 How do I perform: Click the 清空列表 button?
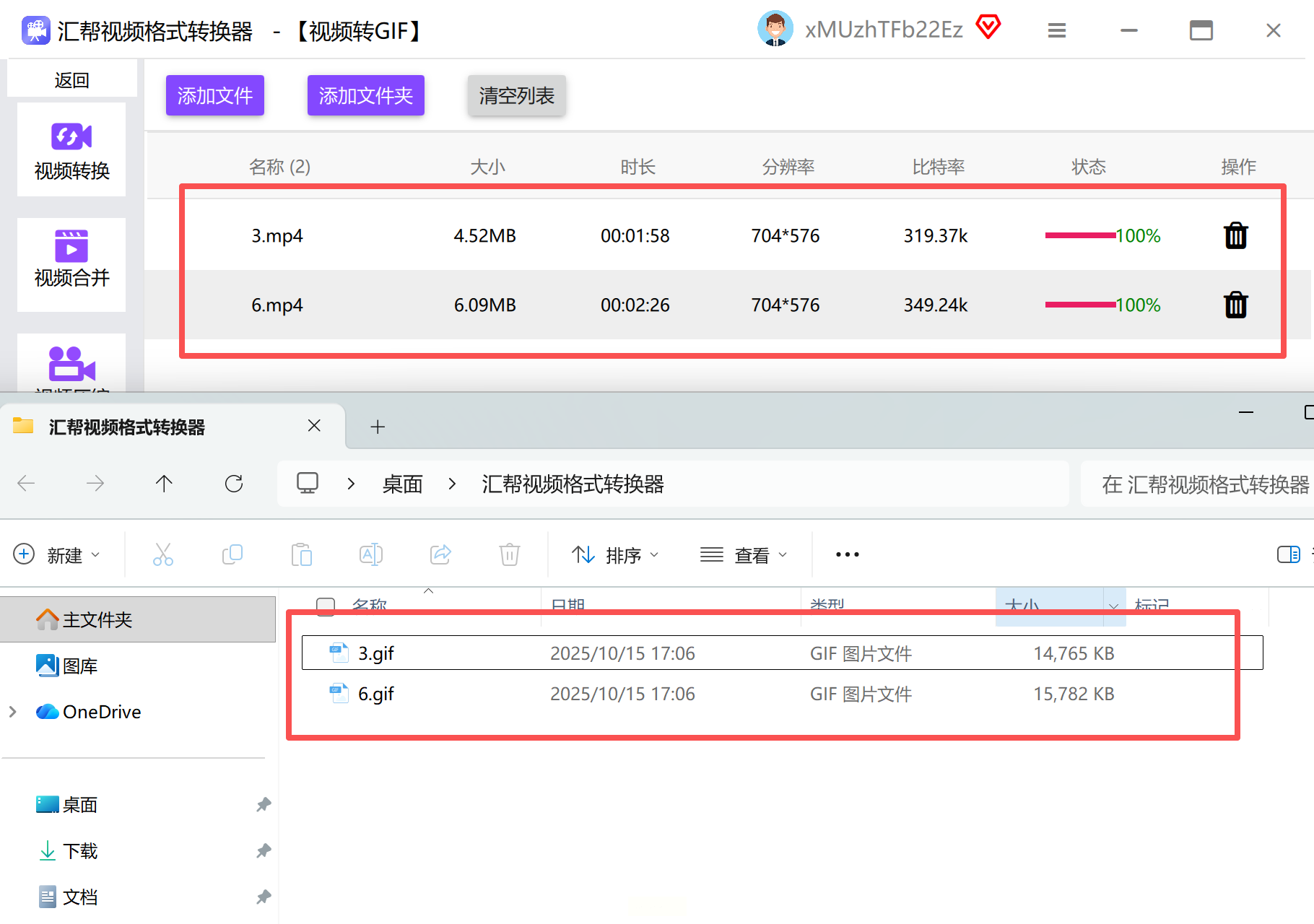coord(516,95)
